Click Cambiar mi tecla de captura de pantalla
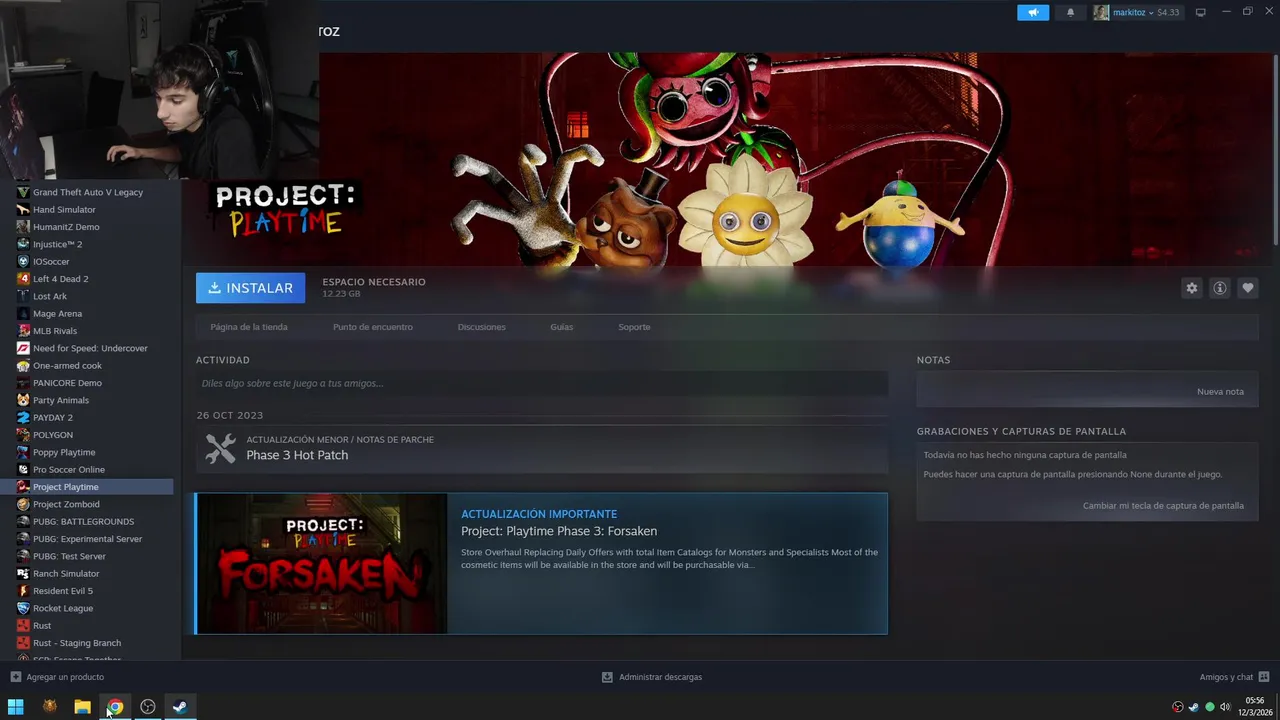 1163,506
